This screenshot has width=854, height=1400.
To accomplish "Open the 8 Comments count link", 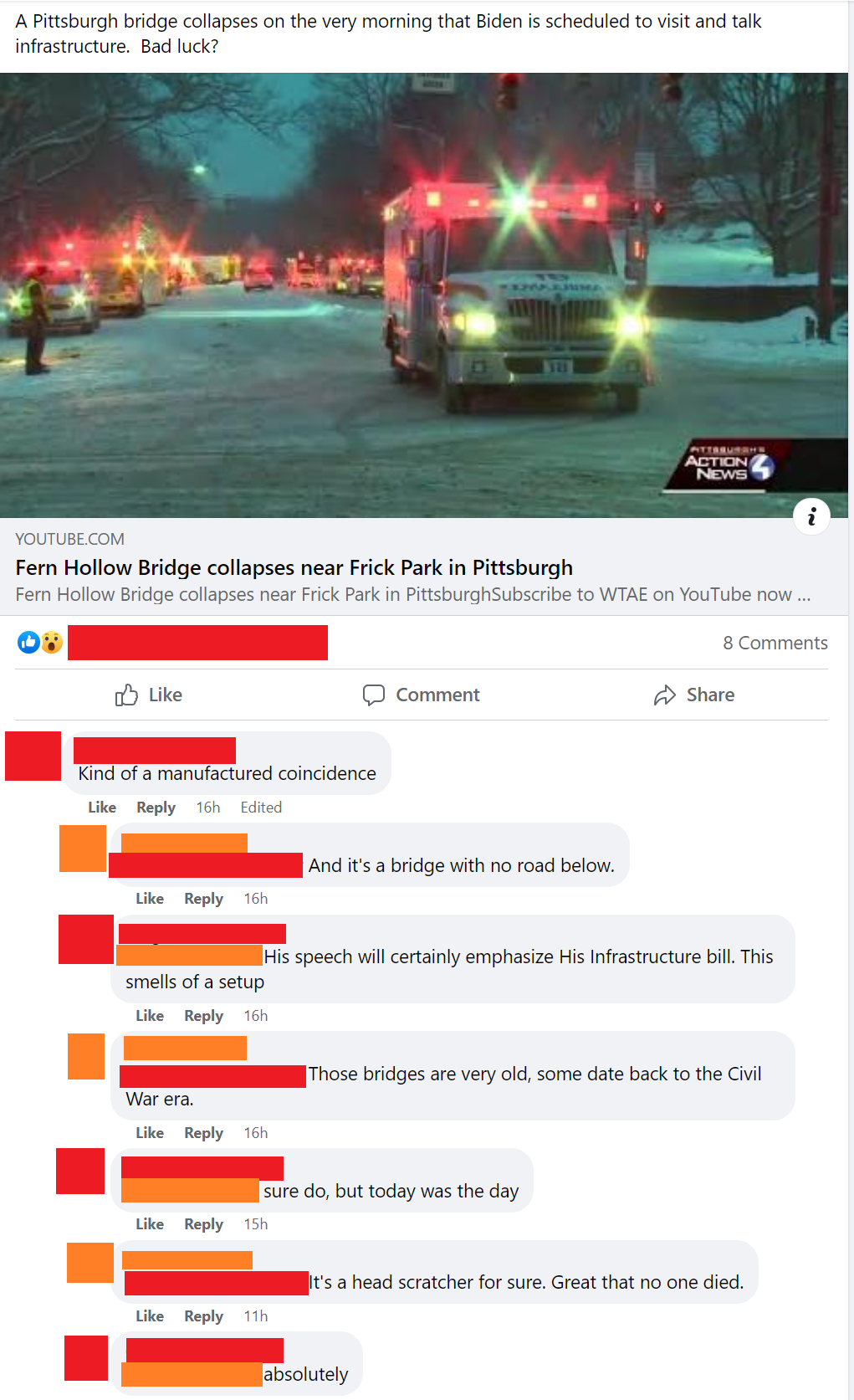I will pos(775,643).
